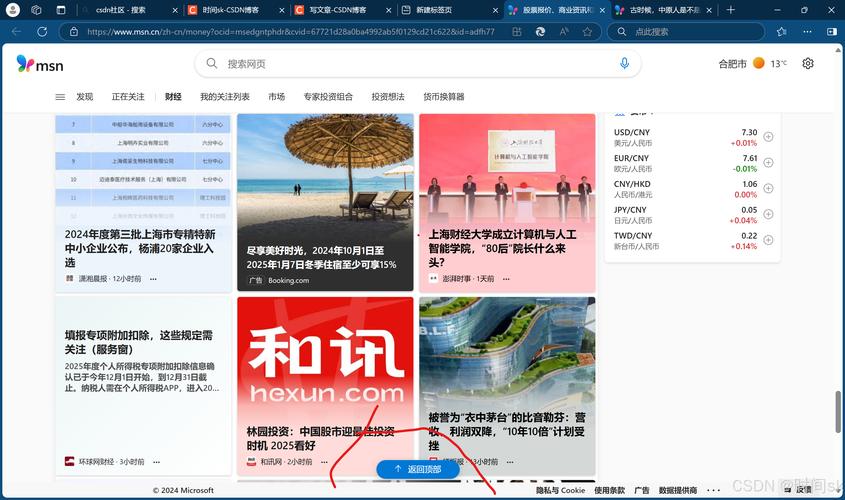Open more options on 澎湃时事 card

tap(506, 279)
